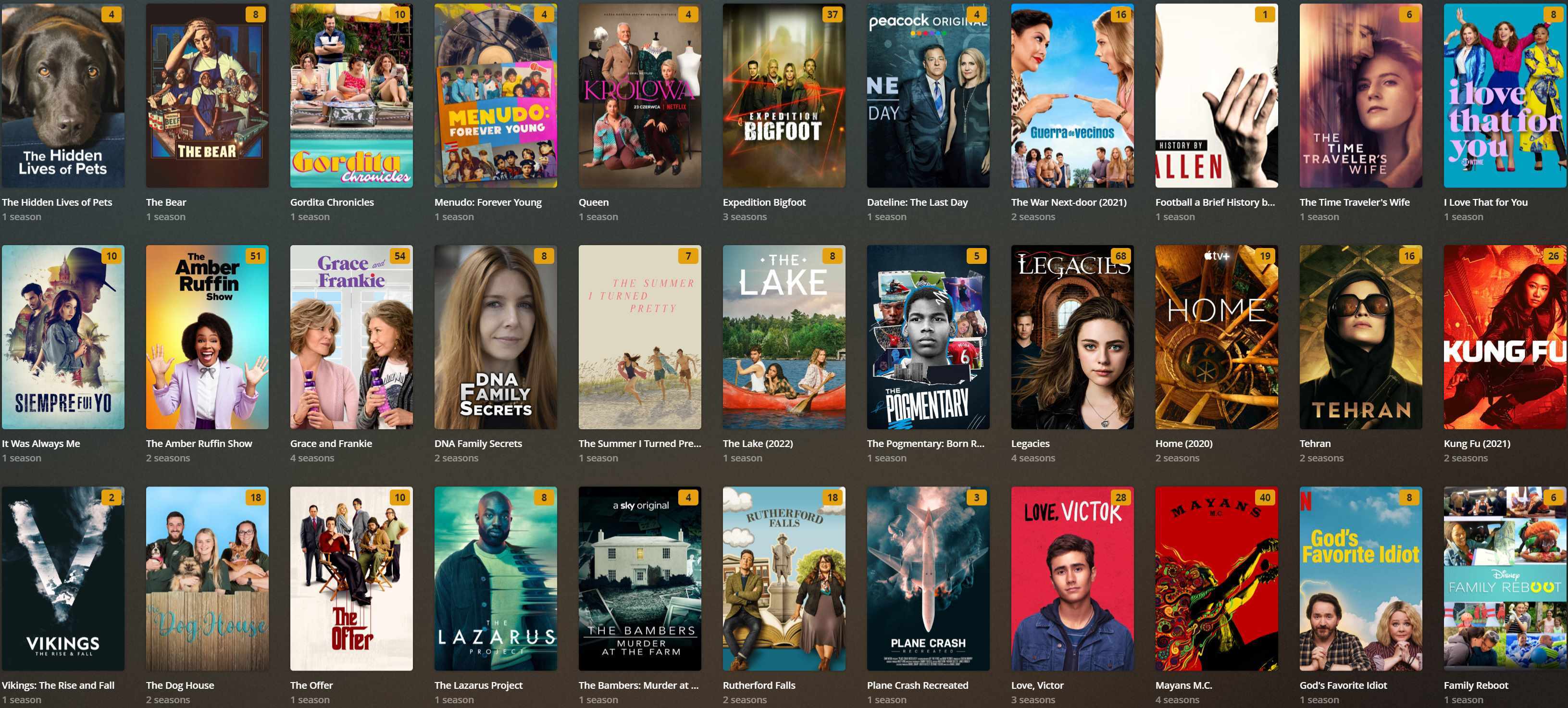Viewport: 1568px width, 708px height.
Task: Click the 26 badge on Kung Fu poster
Action: [1554, 256]
